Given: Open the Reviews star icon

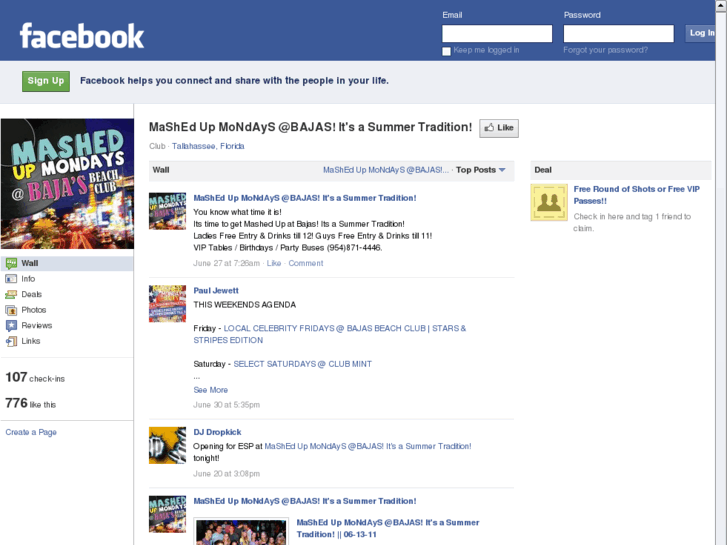Looking at the screenshot, I should [x=11, y=326].
